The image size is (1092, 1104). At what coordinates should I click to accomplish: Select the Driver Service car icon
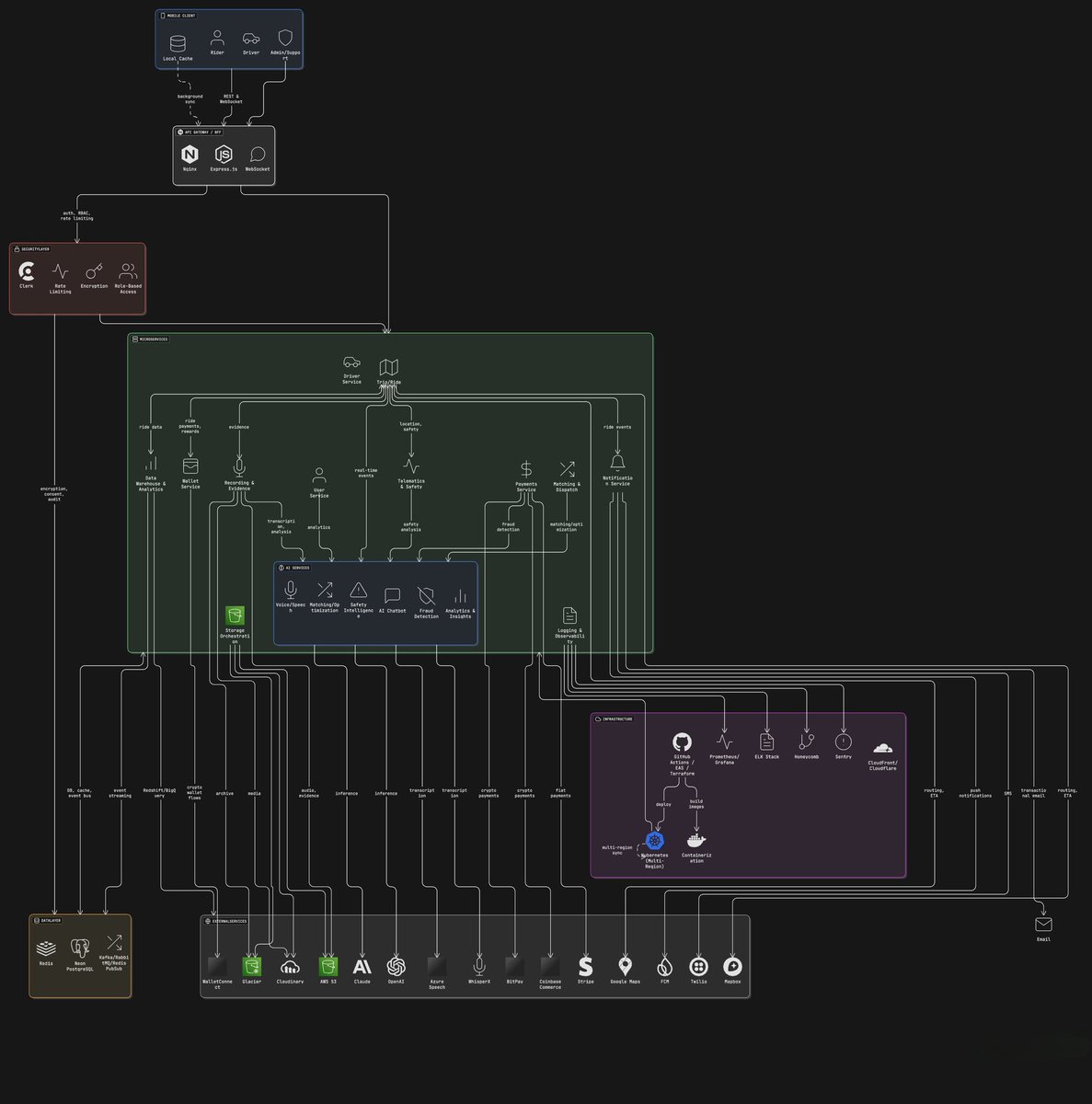click(351, 362)
